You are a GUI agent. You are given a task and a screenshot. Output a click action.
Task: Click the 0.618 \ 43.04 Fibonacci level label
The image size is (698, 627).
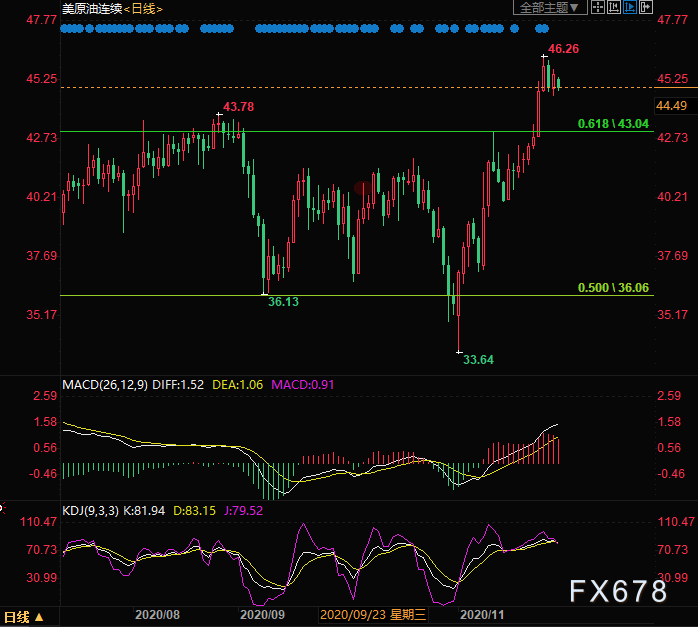click(613, 124)
